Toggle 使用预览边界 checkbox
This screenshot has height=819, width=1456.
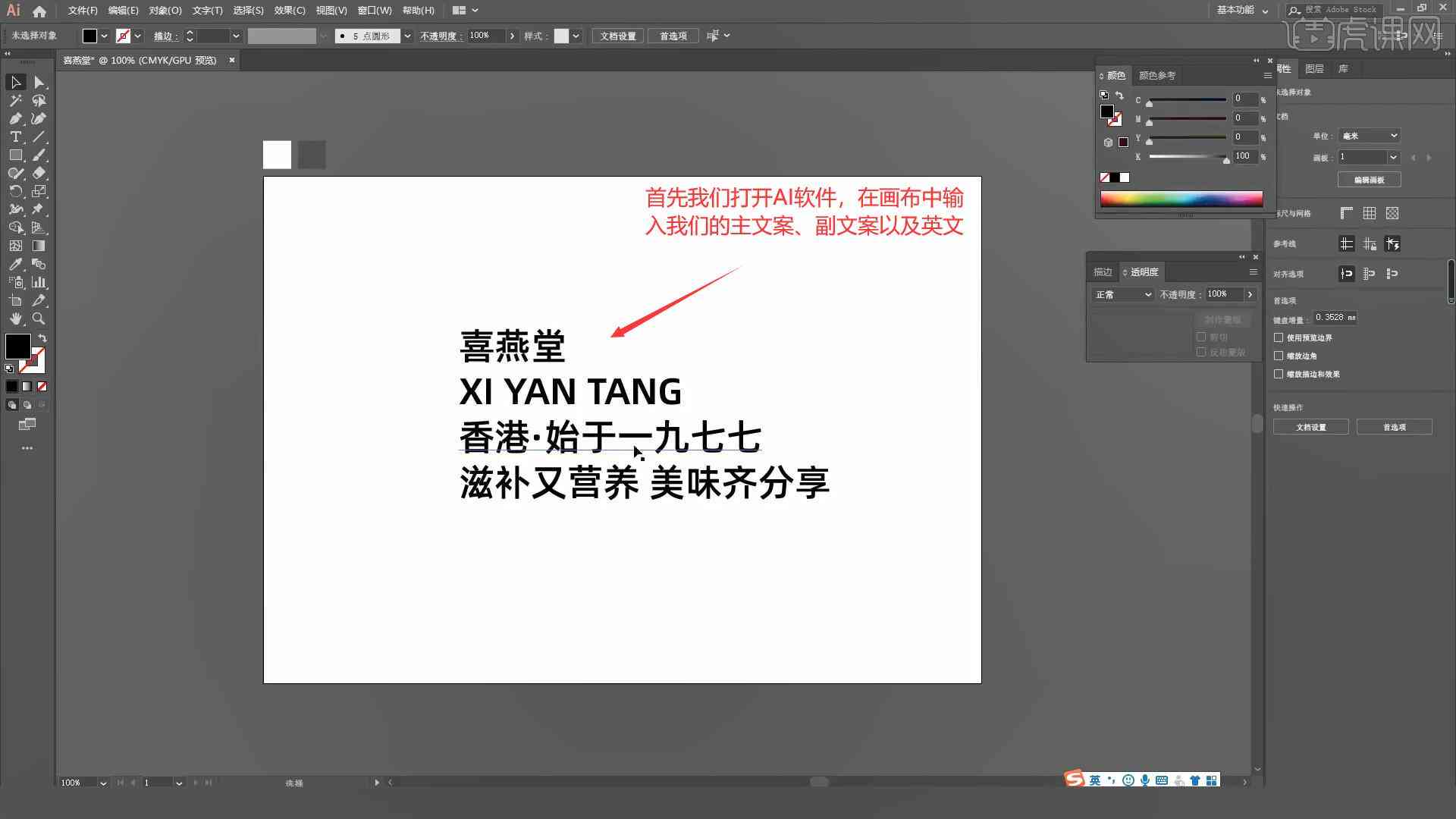(1279, 337)
